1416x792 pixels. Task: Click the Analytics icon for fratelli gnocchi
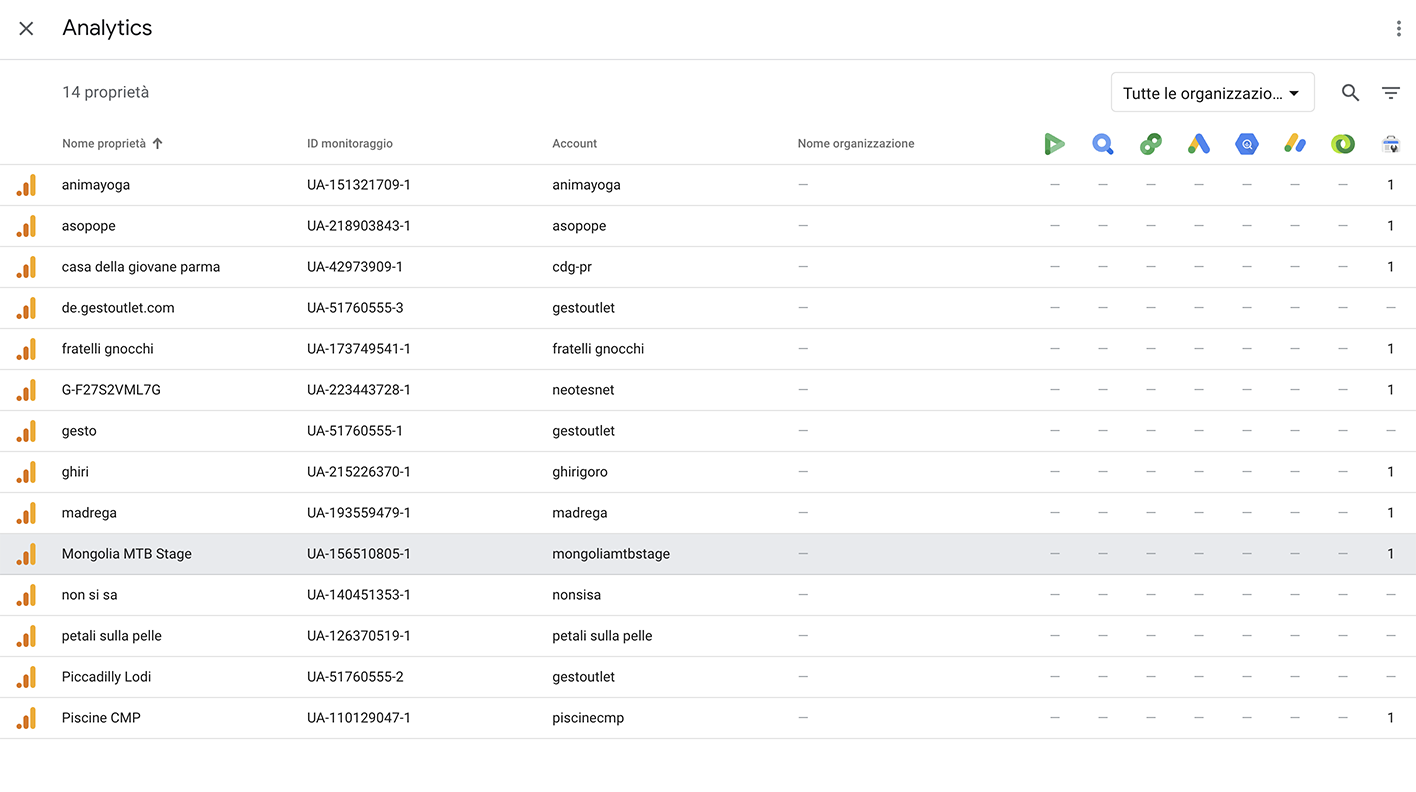[26, 349]
